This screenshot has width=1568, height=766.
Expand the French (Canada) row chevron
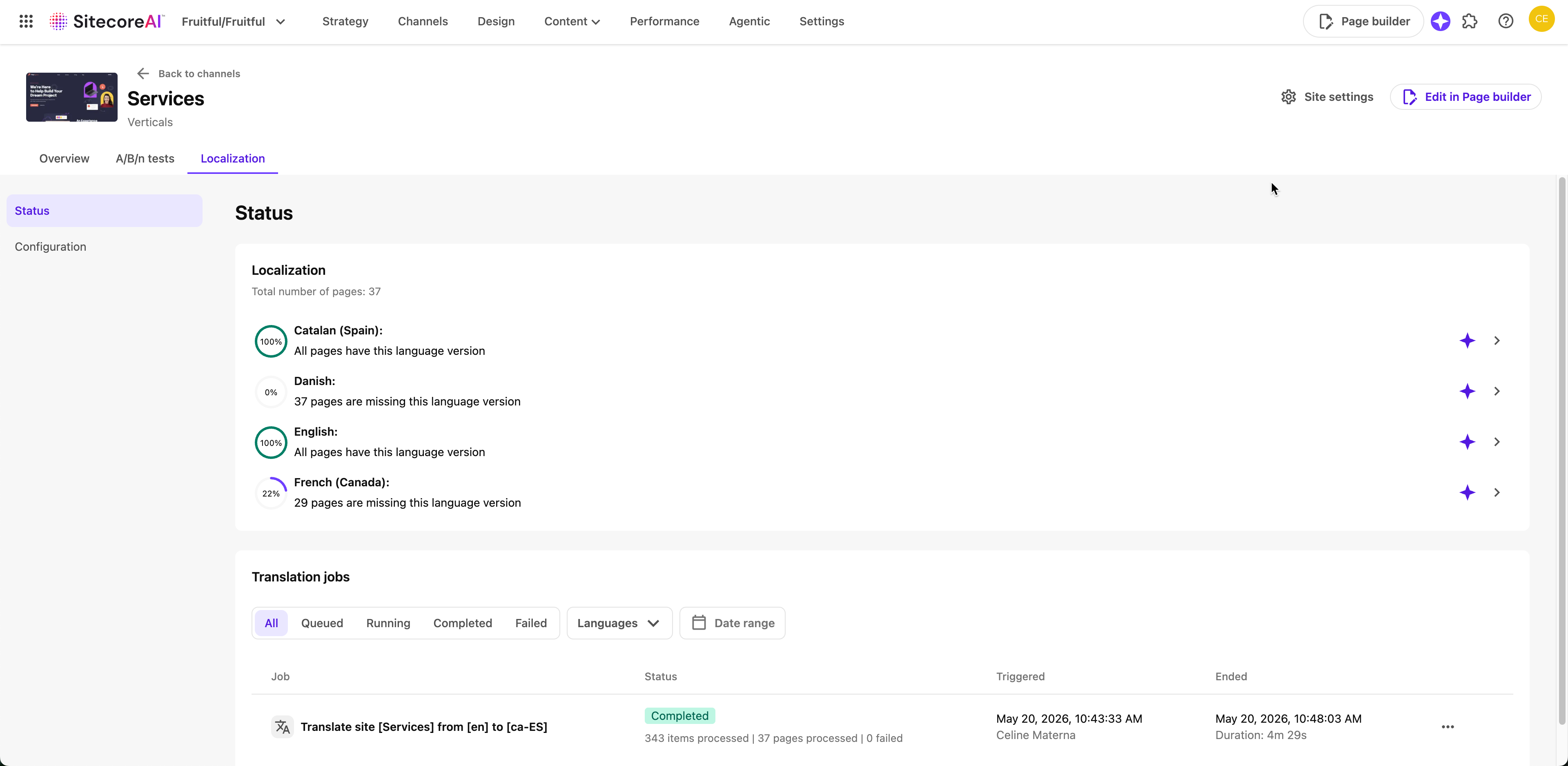[1497, 492]
